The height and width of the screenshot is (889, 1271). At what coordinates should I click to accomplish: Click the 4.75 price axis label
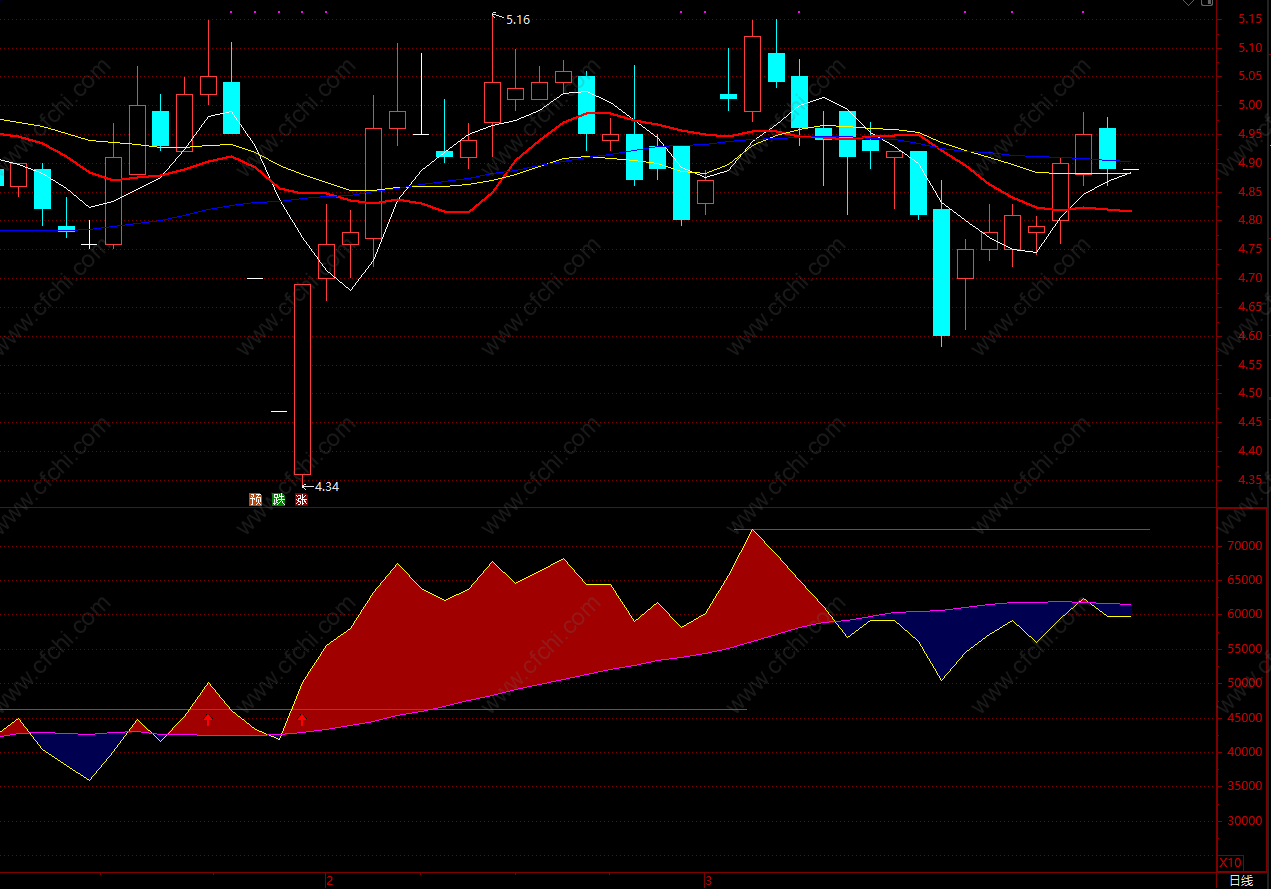(x=1249, y=249)
